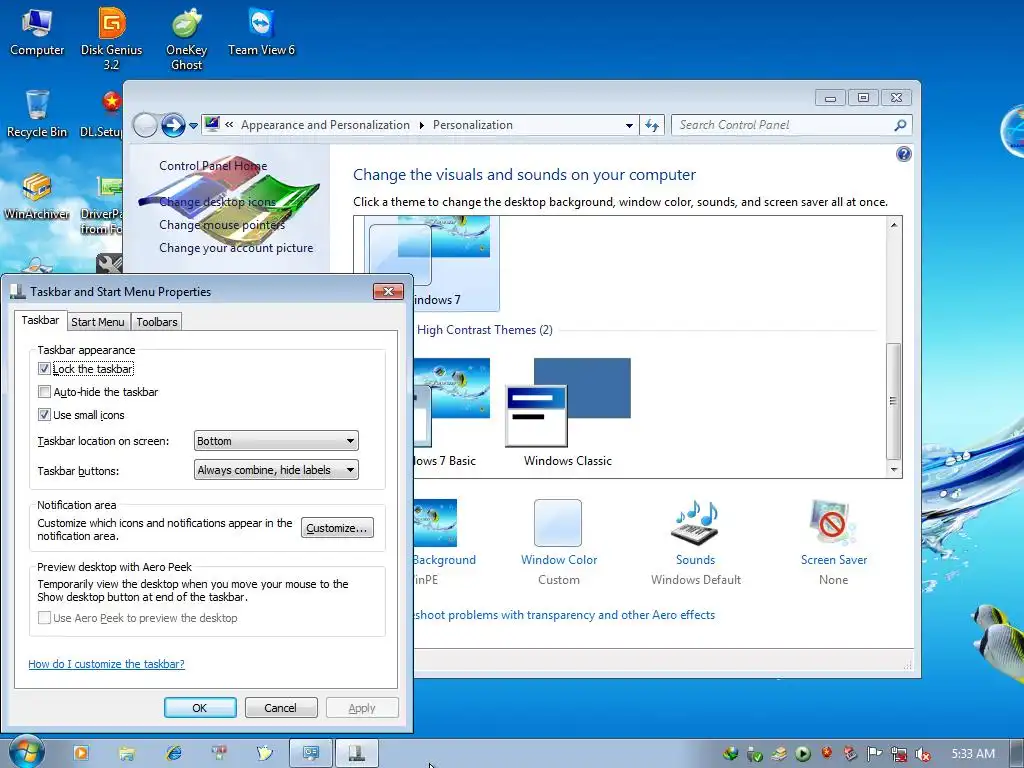Open Control Panel Home link
The image size is (1024, 768).
click(213, 166)
